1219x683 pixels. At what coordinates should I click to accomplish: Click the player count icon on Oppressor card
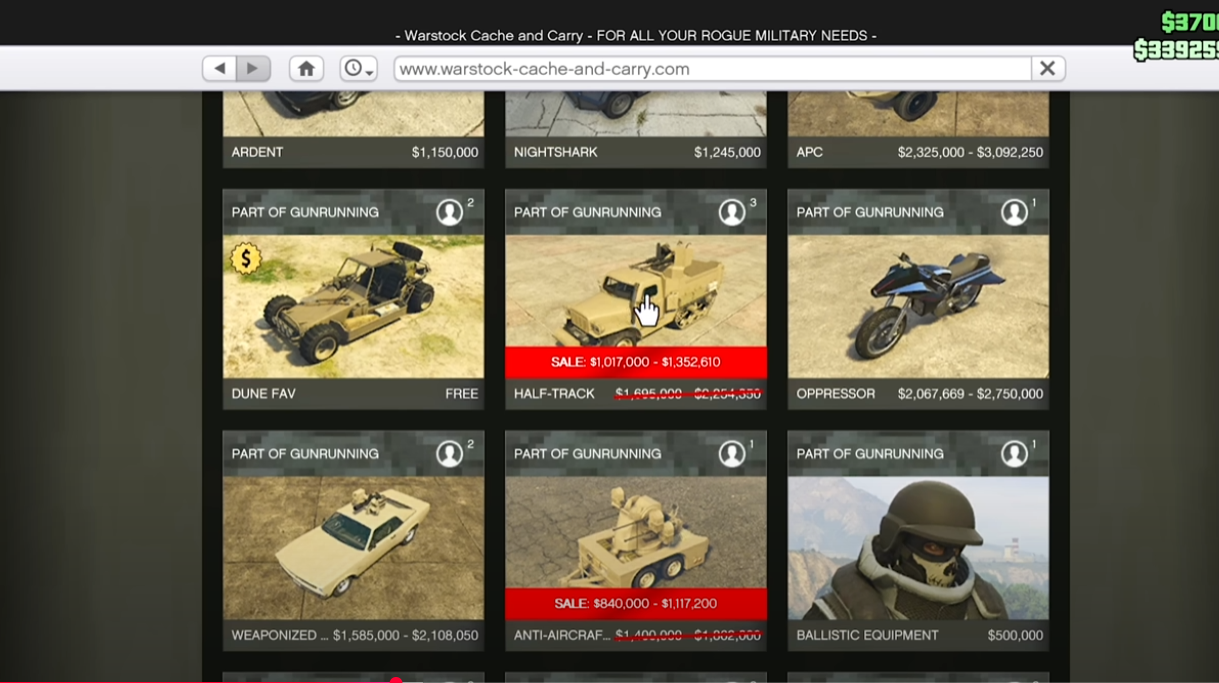(x=1014, y=212)
